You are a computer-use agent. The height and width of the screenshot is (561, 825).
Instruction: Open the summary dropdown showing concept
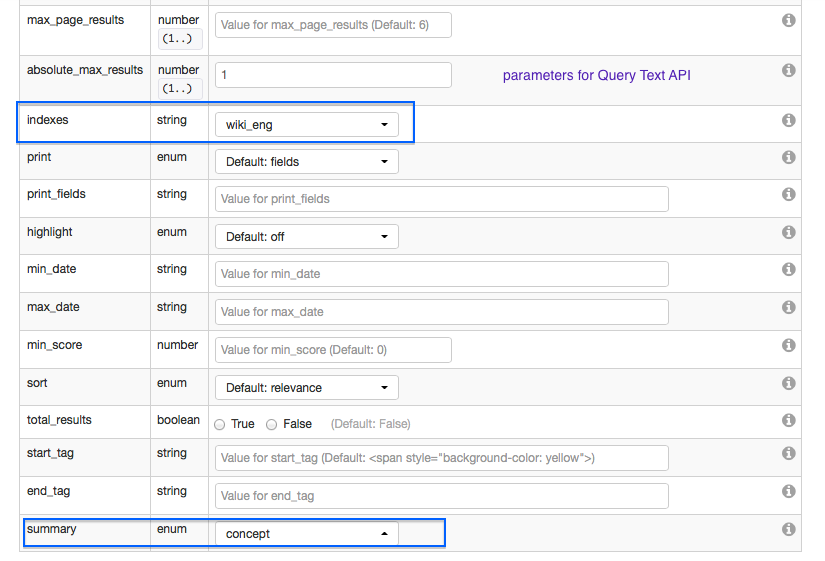tap(307, 534)
